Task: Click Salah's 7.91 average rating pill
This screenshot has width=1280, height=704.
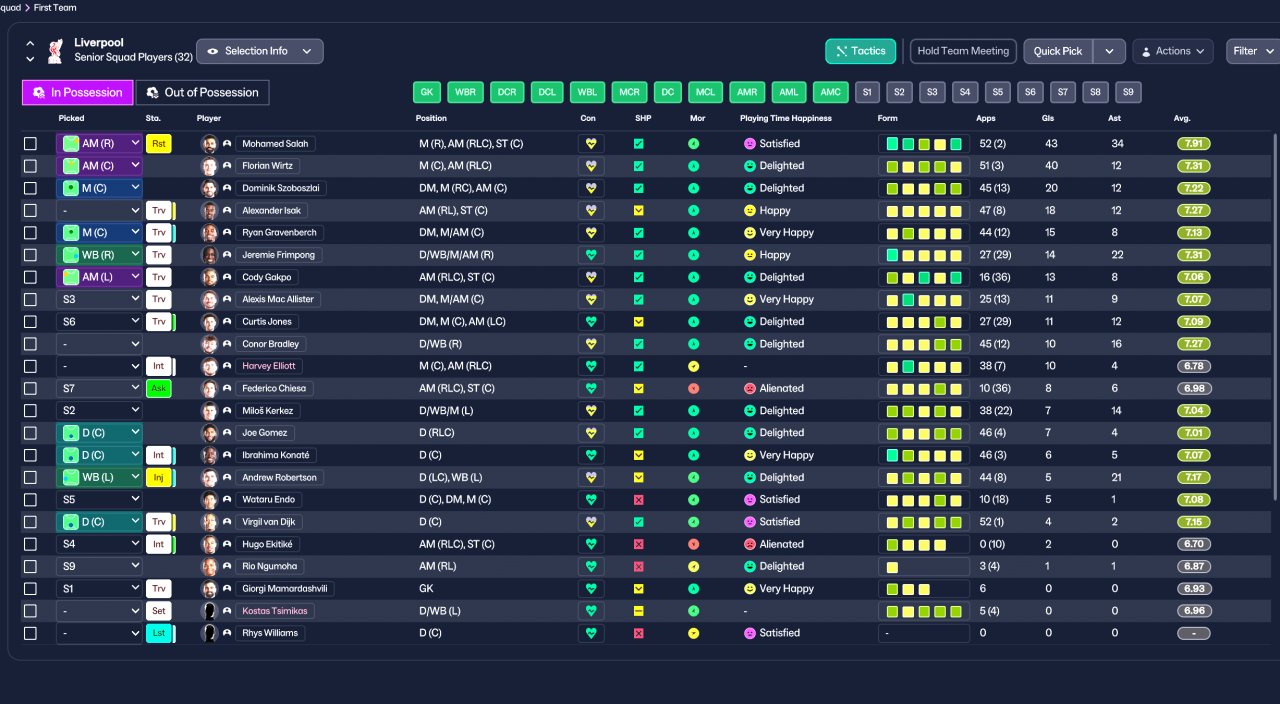Action: click(1194, 144)
